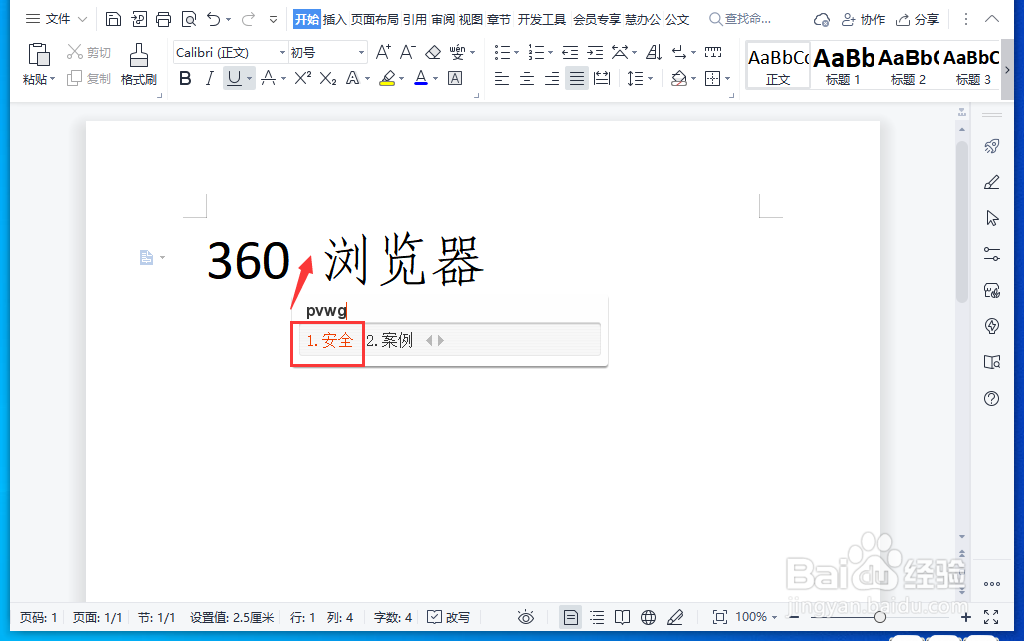Click the 字数: 4 status entry
The height and width of the screenshot is (641, 1024).
pyautogui.click(x=392, y=617)
